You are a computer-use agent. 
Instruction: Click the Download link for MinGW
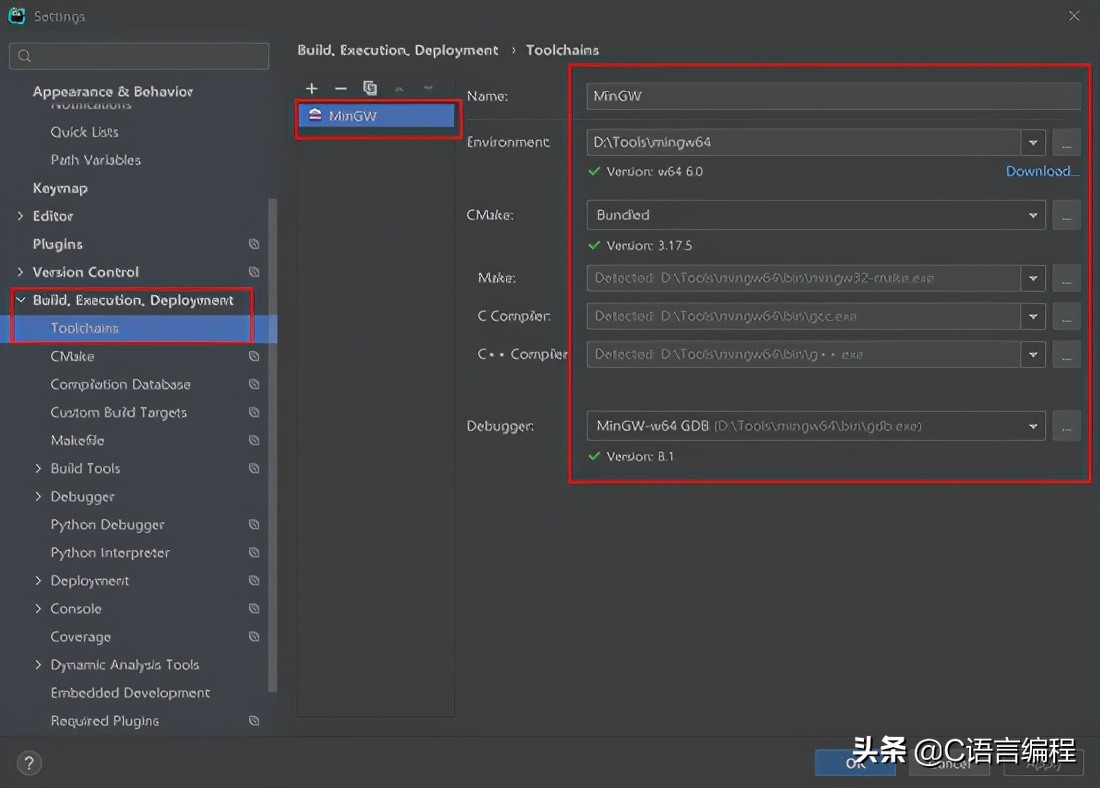tap(1040, 170)
